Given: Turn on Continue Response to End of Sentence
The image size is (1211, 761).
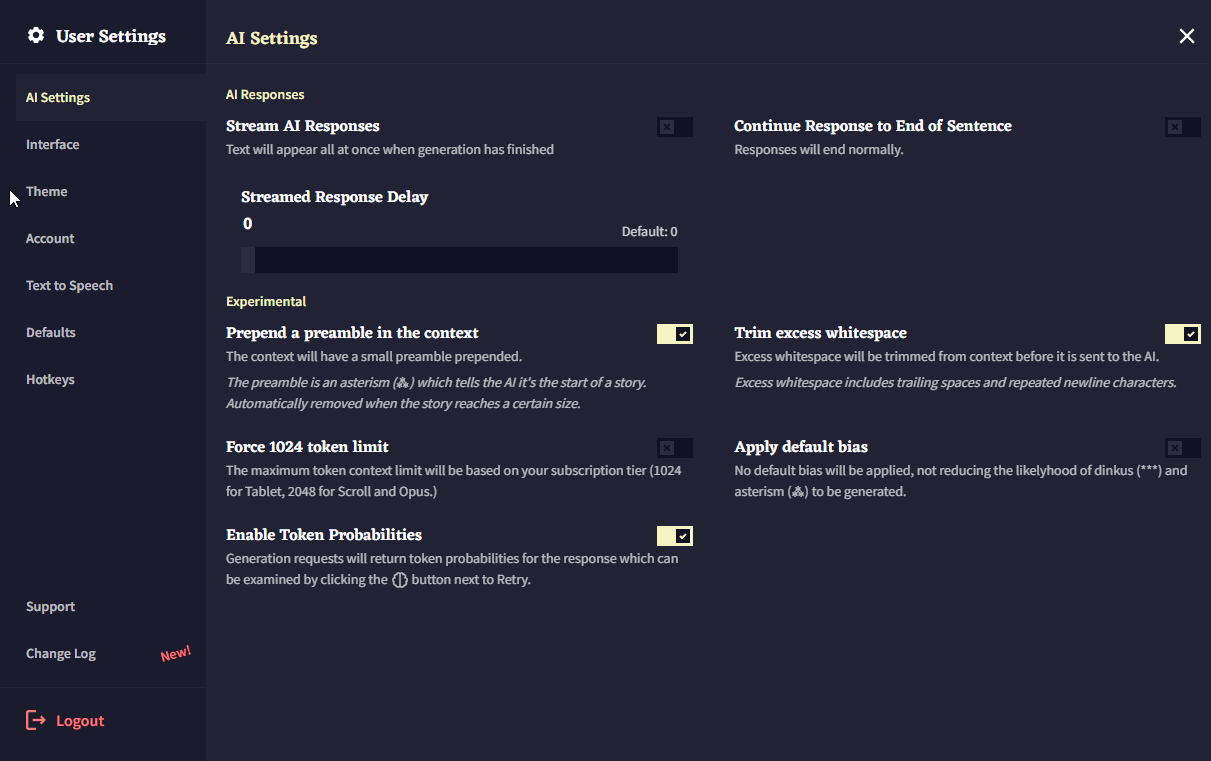Looking at the screenshot, I should [1182, 127].
